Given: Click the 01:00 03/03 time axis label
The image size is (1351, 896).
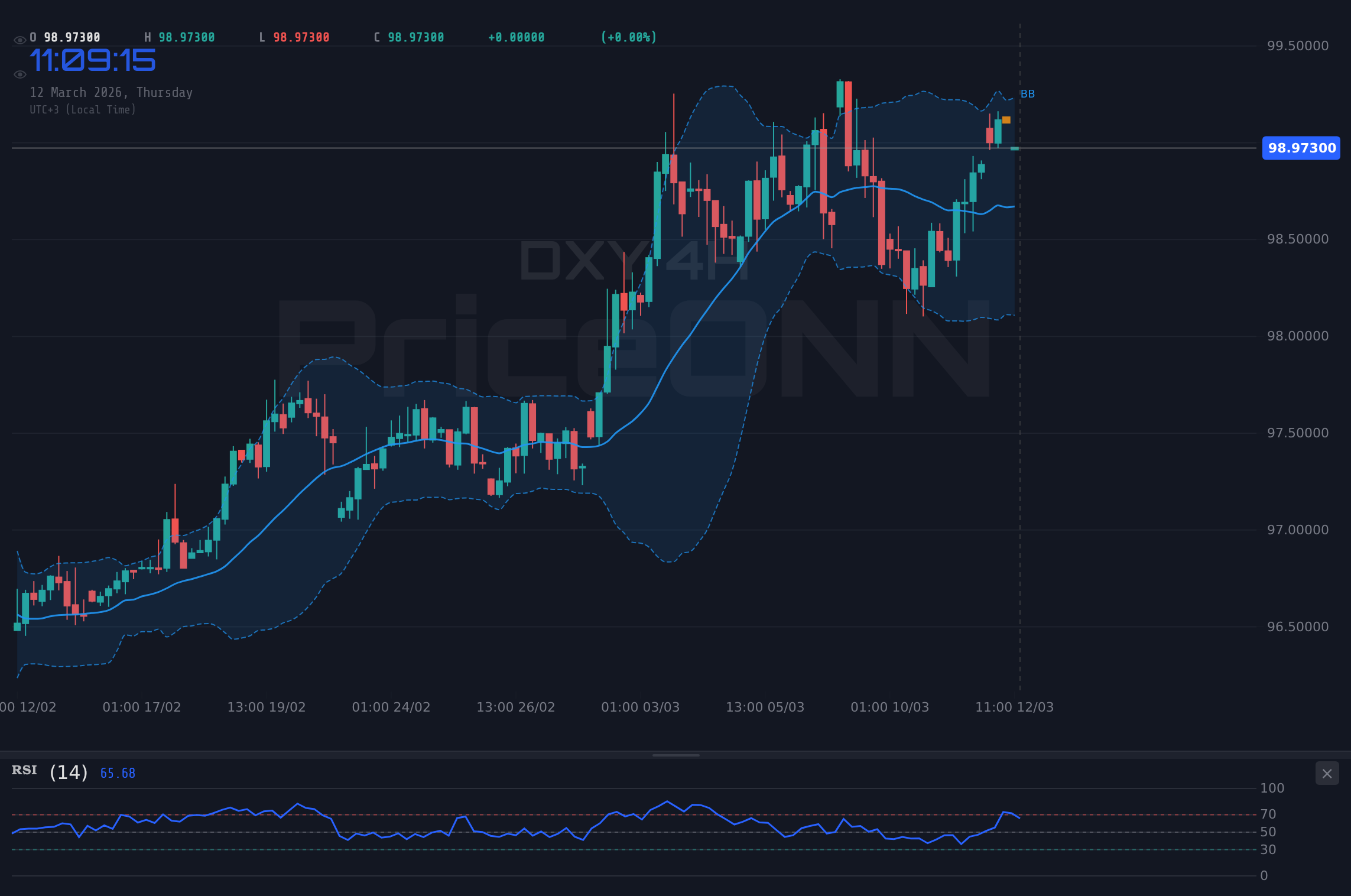Looking at the screenshot, I should (641, 707).
